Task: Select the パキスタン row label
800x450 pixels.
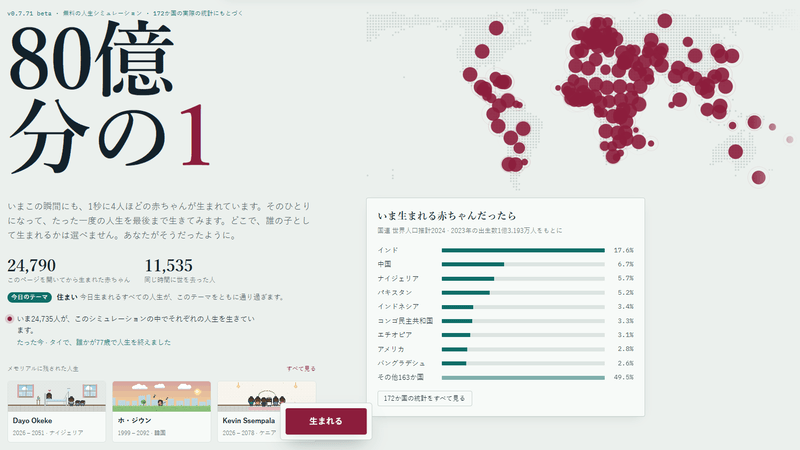Action: pos(394,292)
